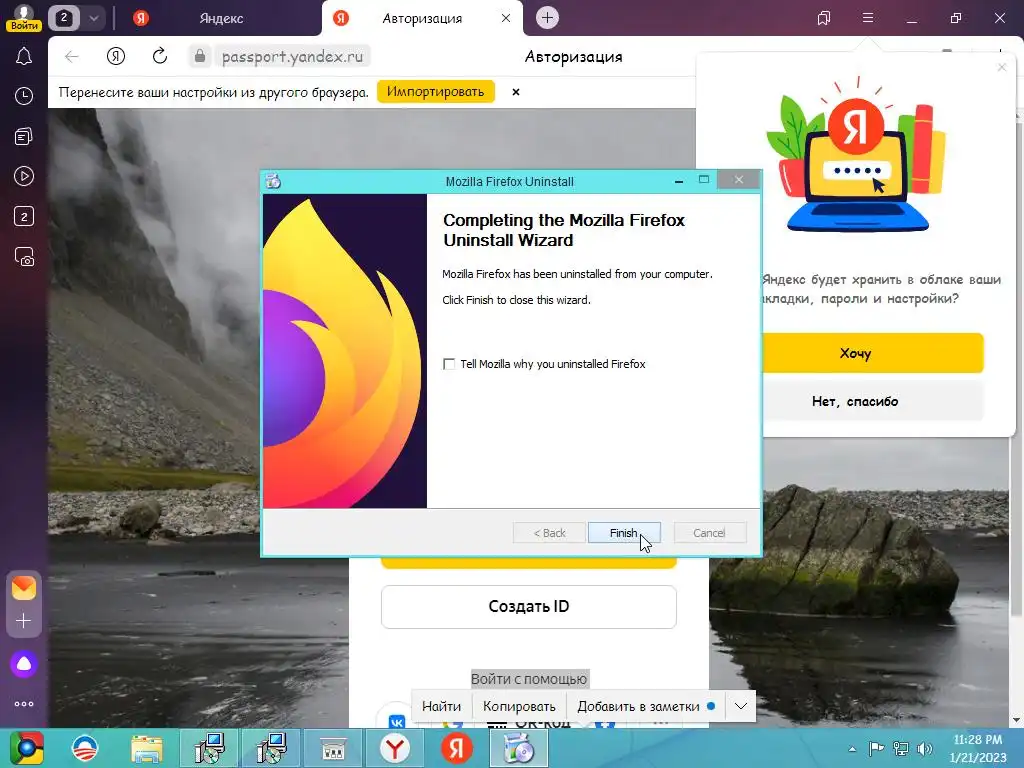
Task: Close the Yandex sync popup
Action: [x=1002, y=67]
